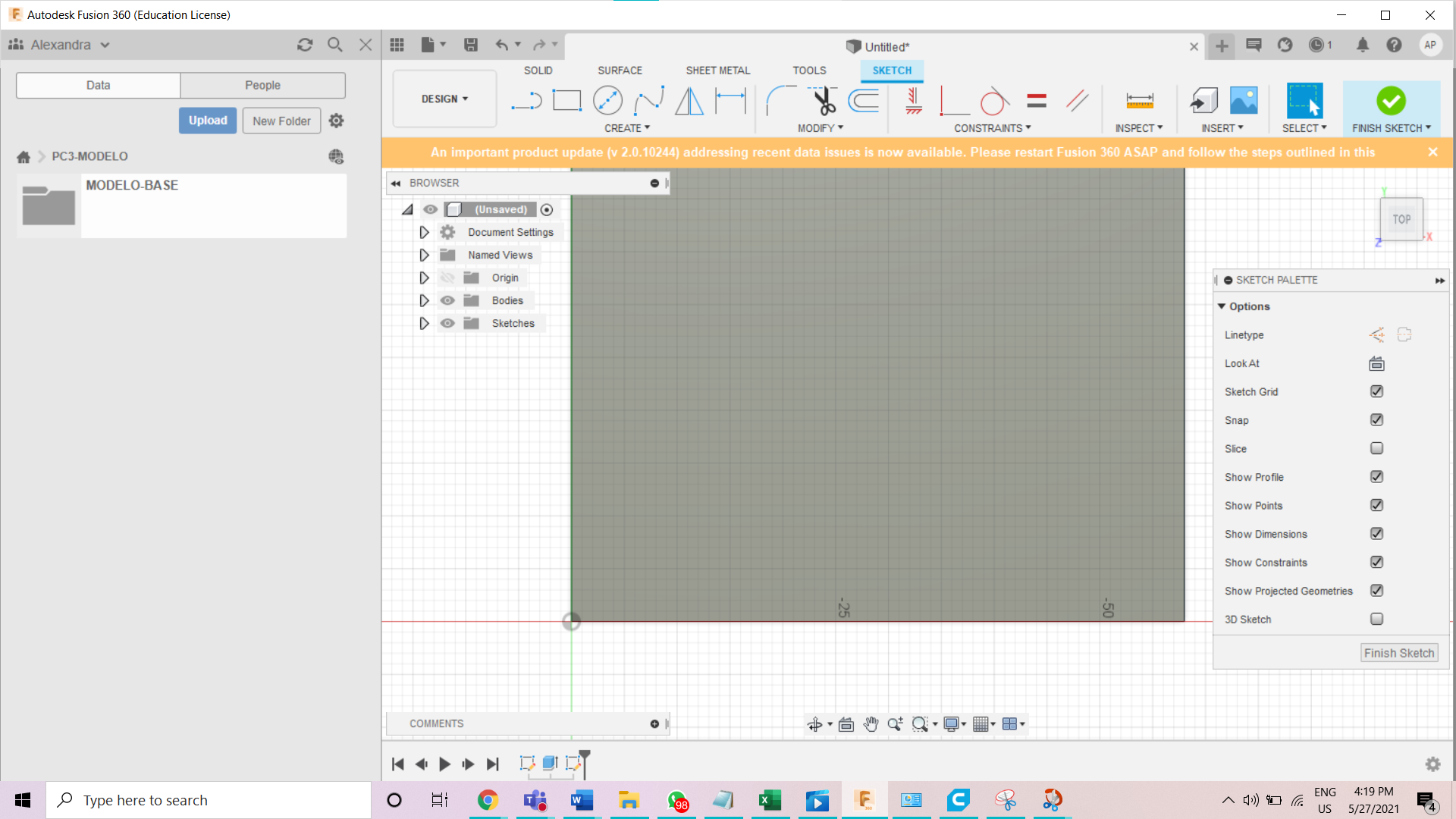Expand the Sketches folder in browser
The height and width of the screenshot is (819, 1456).
[x=424, y=323]
